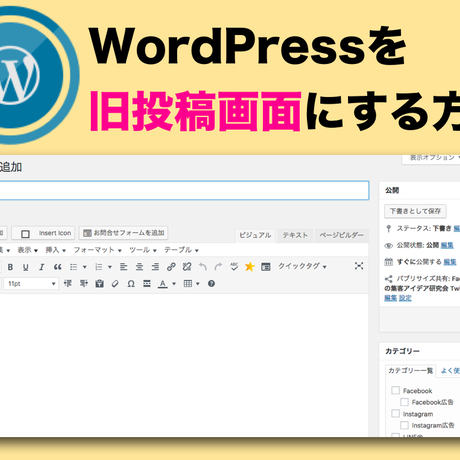Click the 公開 panel header
This screenshot has width=460, height=460.
[420, 190]
